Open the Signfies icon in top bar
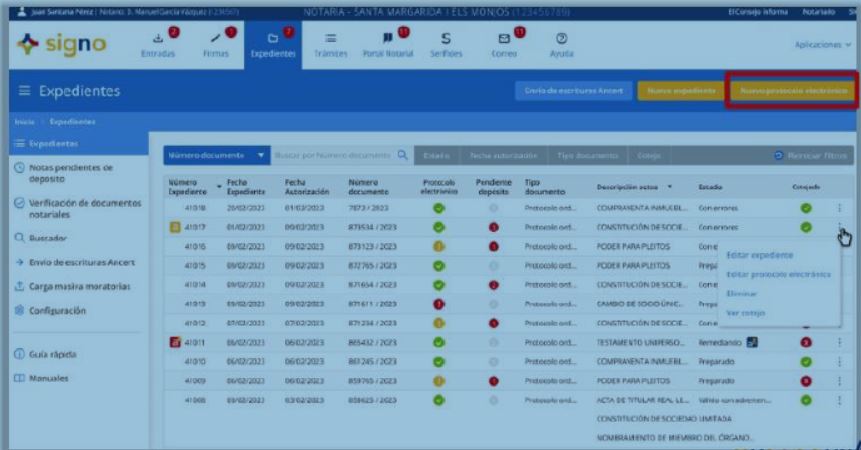861x450 pixels. click(x=445, y=39)
